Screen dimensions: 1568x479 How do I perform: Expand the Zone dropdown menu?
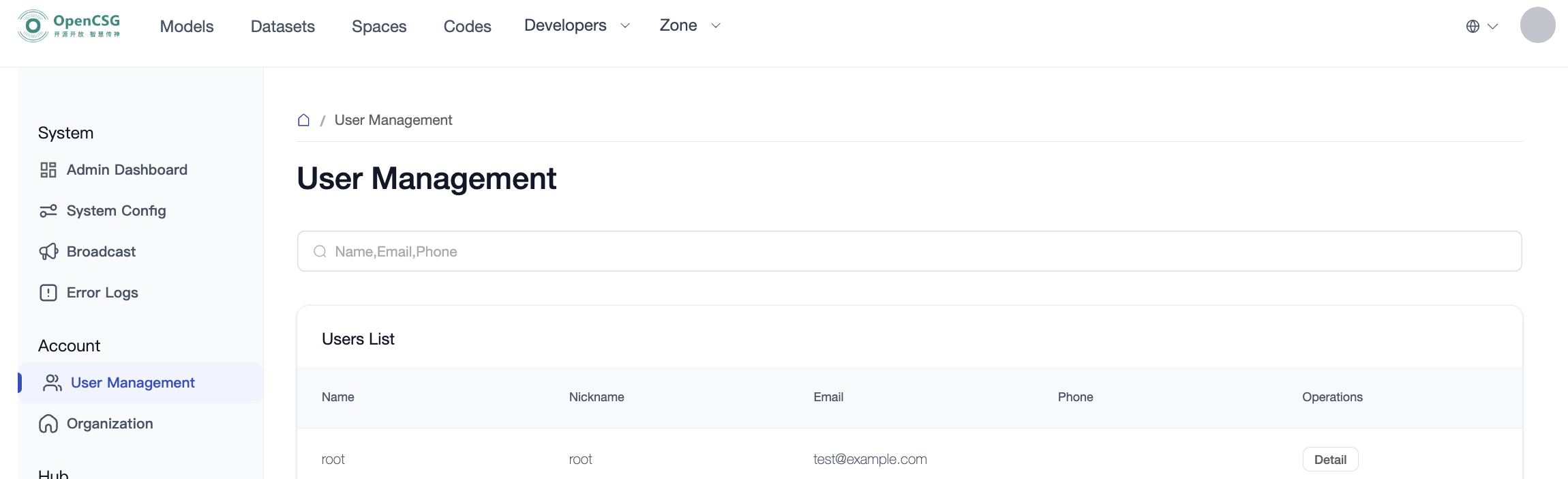click(x=690, y=25)
